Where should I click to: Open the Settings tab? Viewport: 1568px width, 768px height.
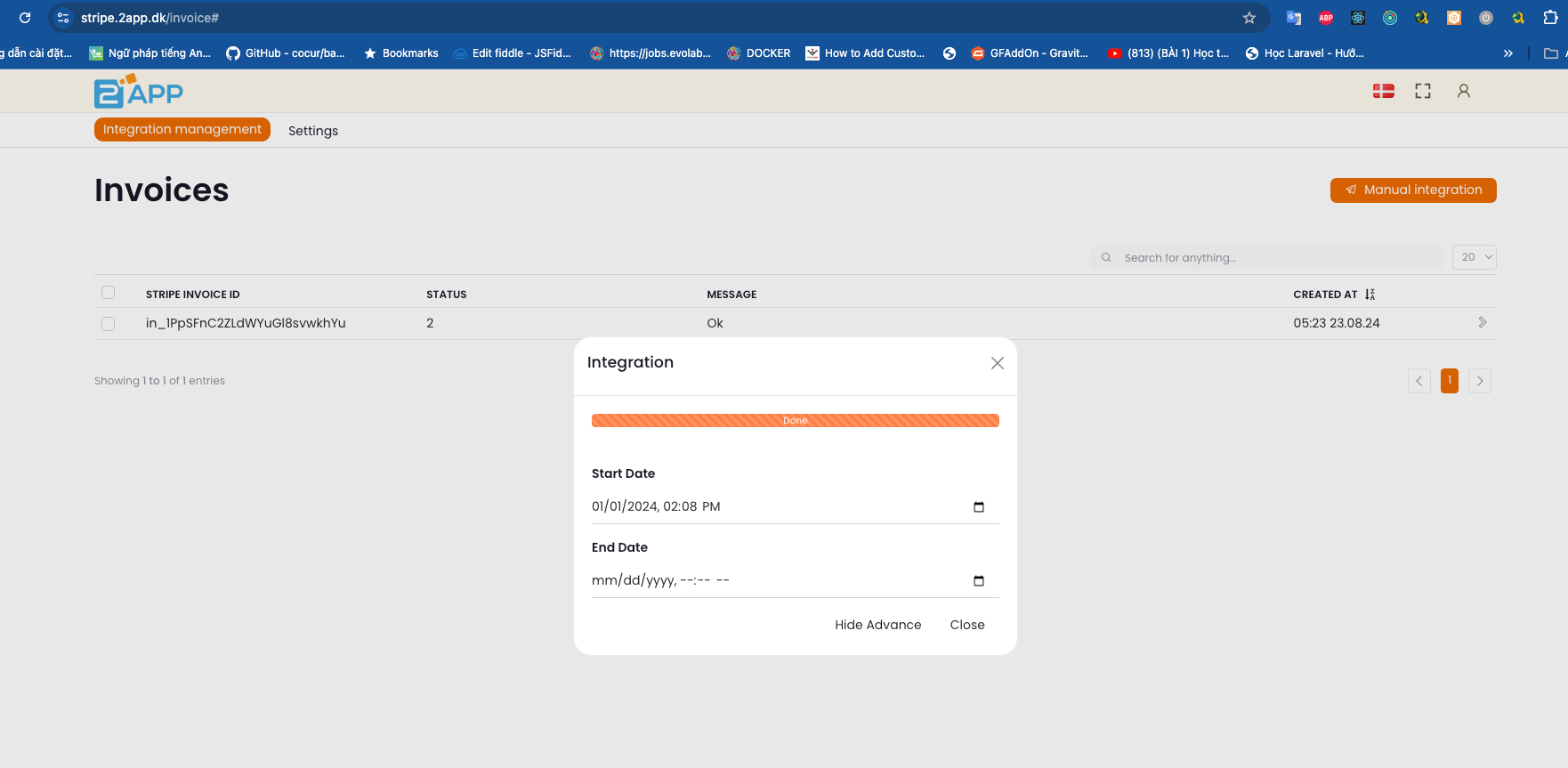[x=313, y=131]
